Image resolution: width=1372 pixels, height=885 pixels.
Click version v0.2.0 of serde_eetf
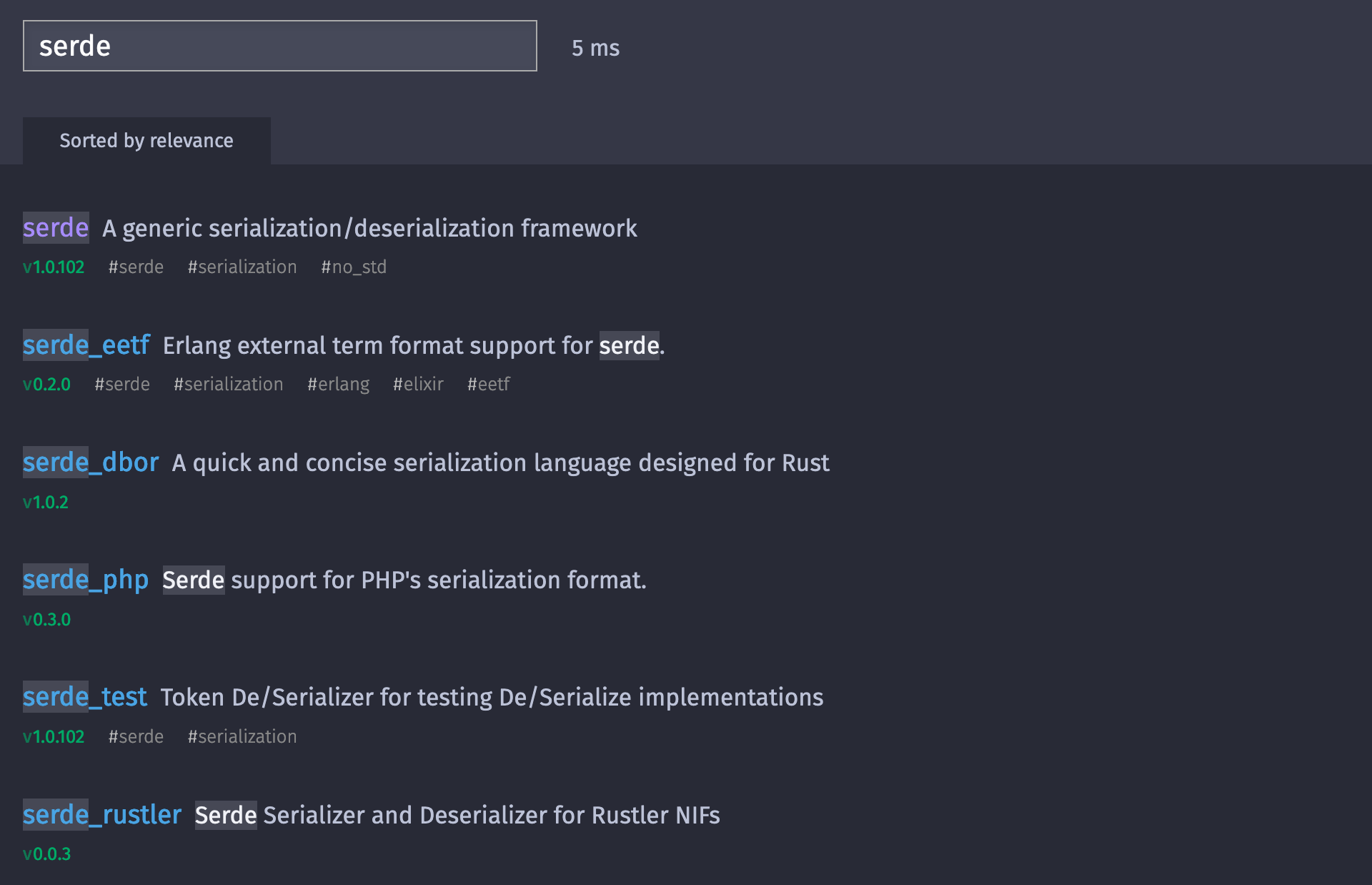[x=47, y=385]
